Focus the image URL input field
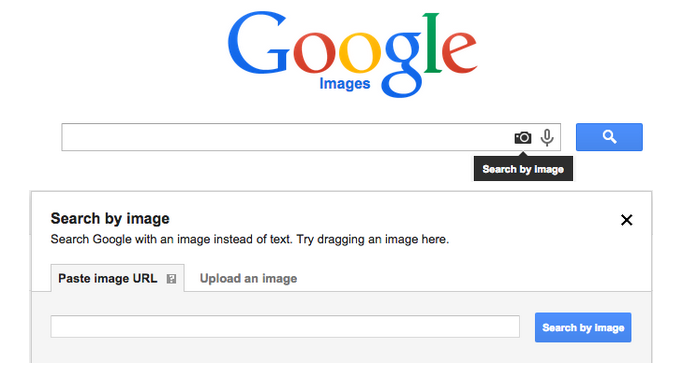 (285, 327)
